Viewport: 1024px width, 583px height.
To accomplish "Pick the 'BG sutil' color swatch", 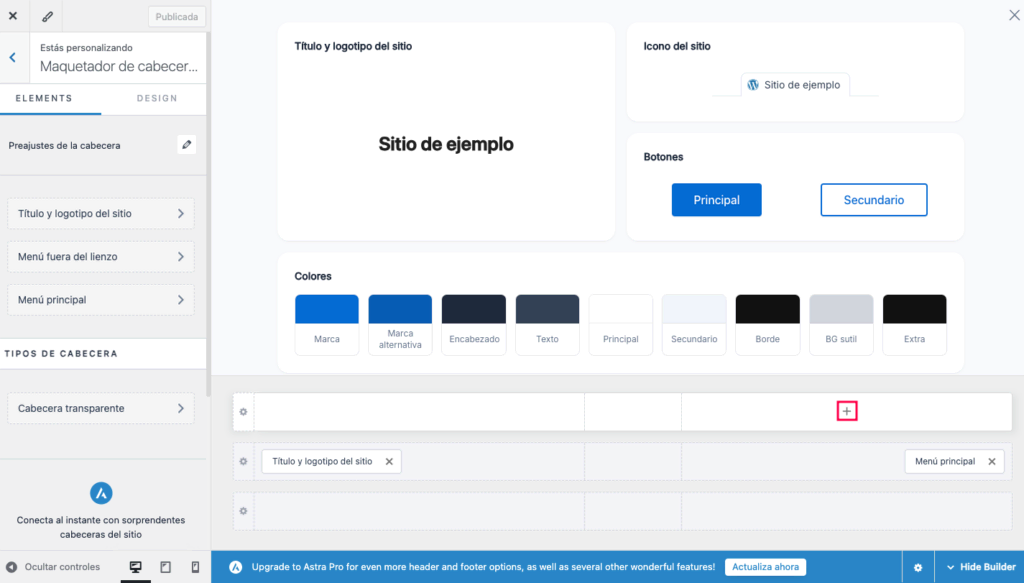I will (x=841, y=324).
